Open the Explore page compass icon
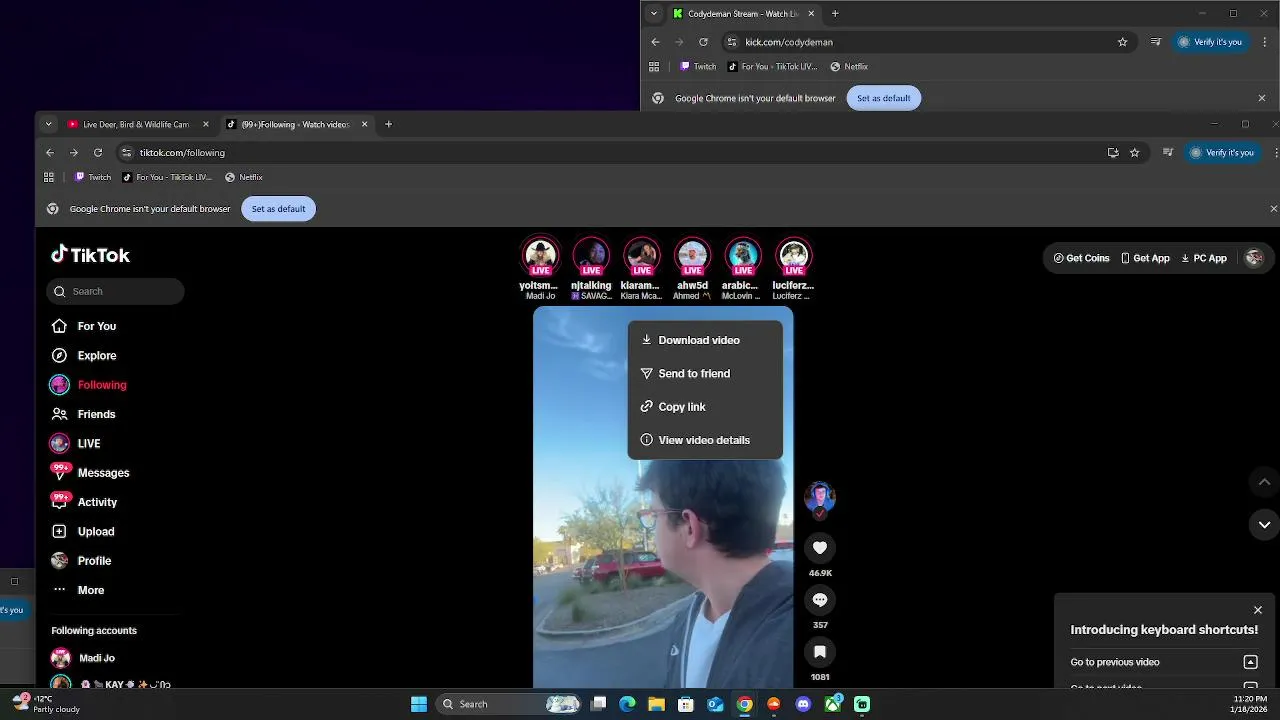The height and width of the screenshot is (720, 1280). tap(59, 355)
